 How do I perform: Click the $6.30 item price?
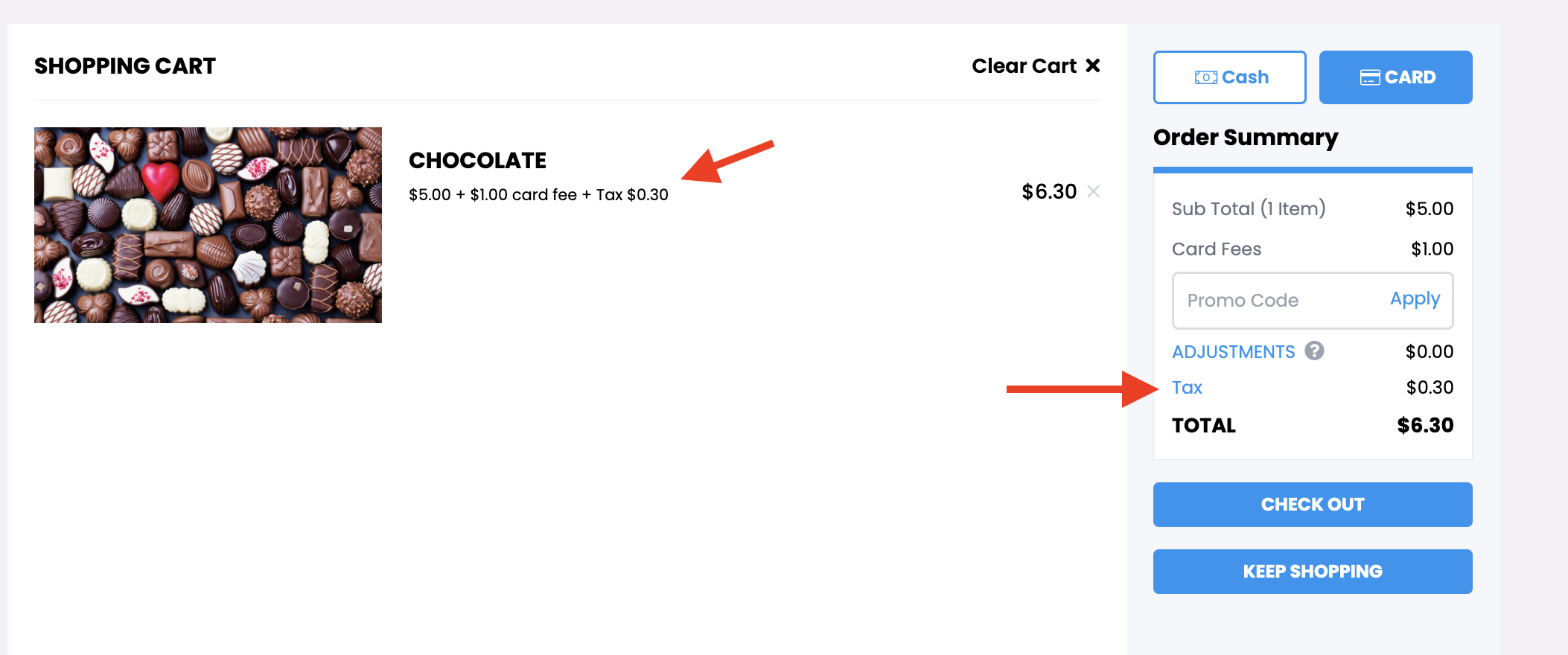[x=1049, y=192]
